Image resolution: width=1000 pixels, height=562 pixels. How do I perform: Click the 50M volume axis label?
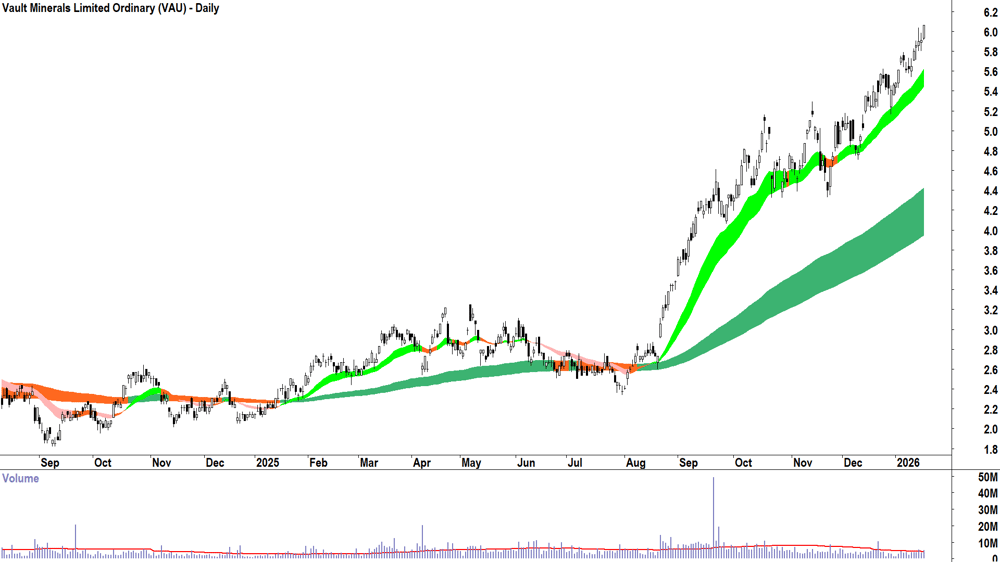coord(988,478)
